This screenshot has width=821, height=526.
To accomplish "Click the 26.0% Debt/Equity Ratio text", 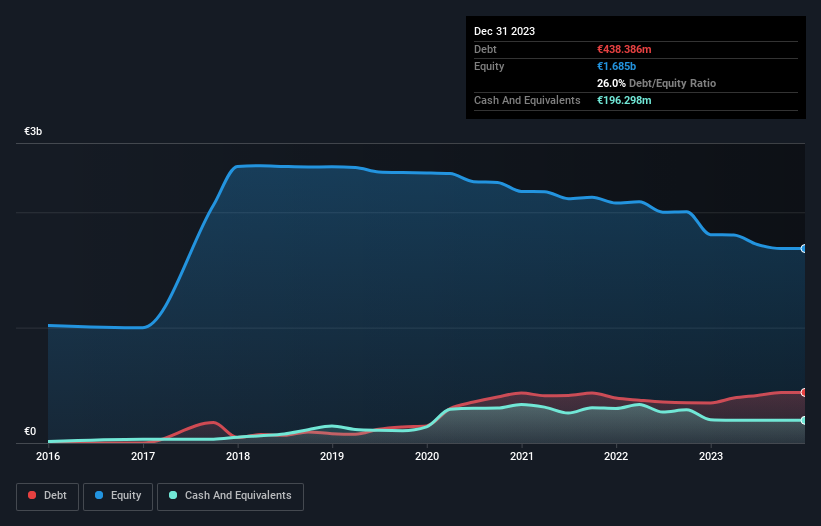I will (656, 83).
